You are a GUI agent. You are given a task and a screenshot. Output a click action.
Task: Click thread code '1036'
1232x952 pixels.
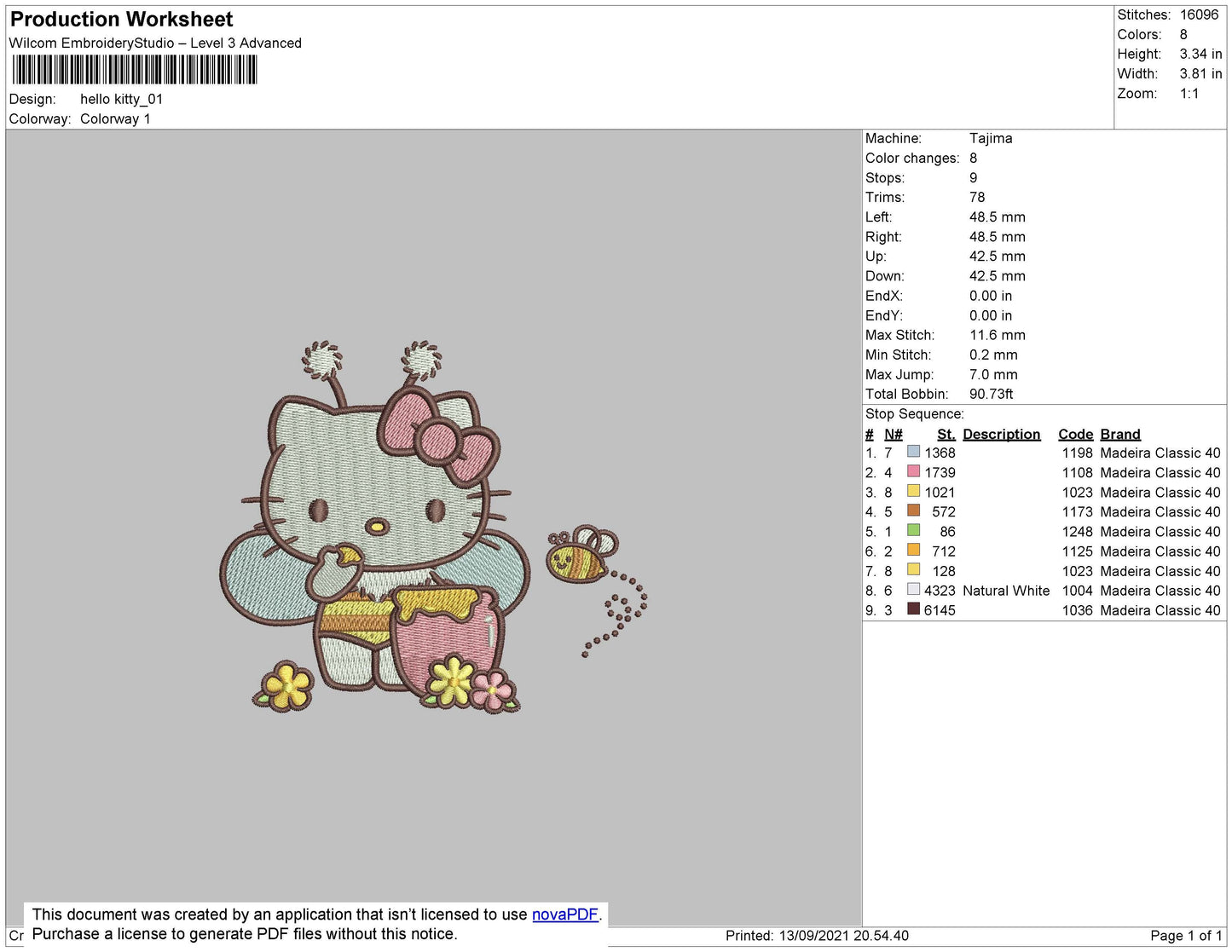tap(1077, 610)
